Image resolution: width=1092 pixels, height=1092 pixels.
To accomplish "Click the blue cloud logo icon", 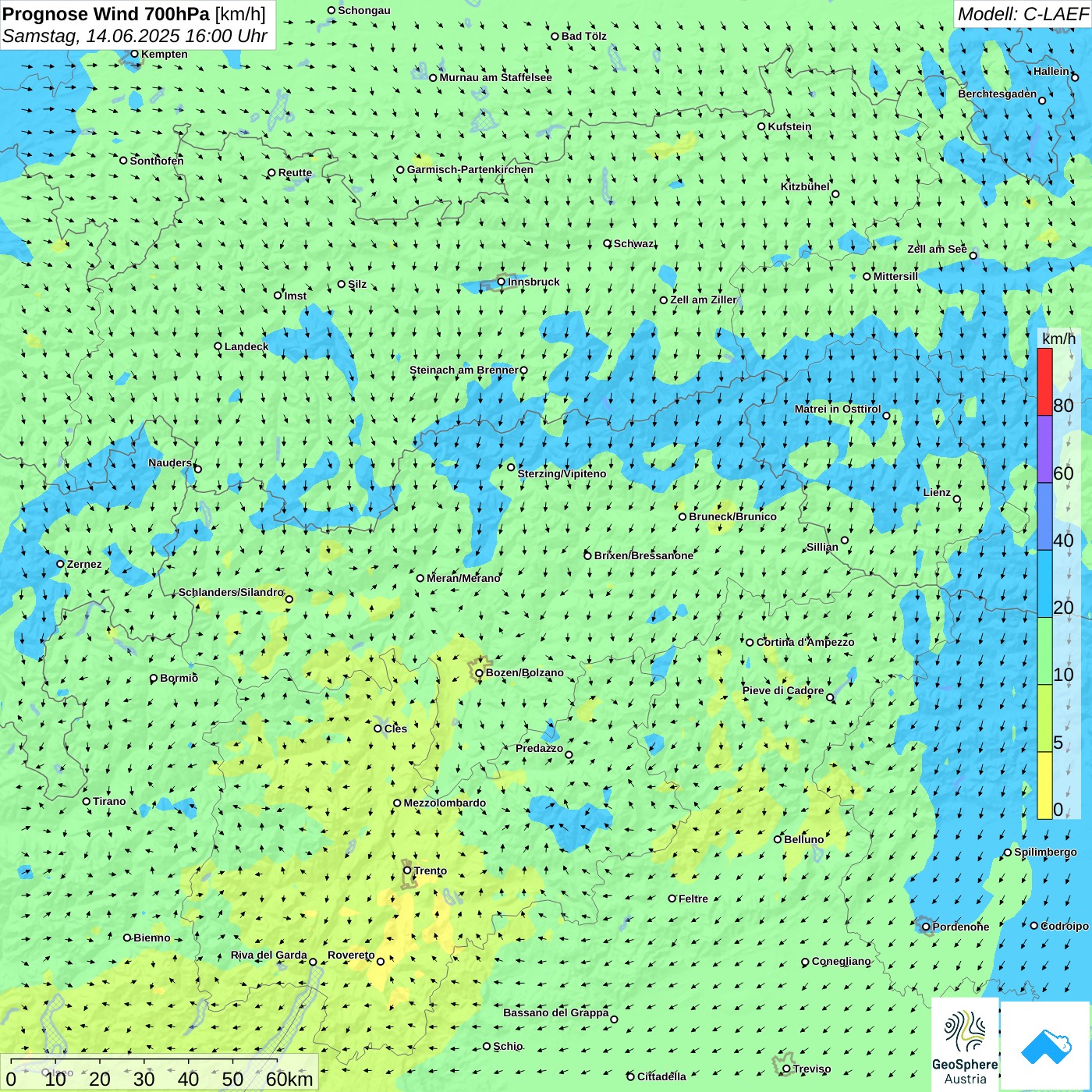I will [1046, 1046].
